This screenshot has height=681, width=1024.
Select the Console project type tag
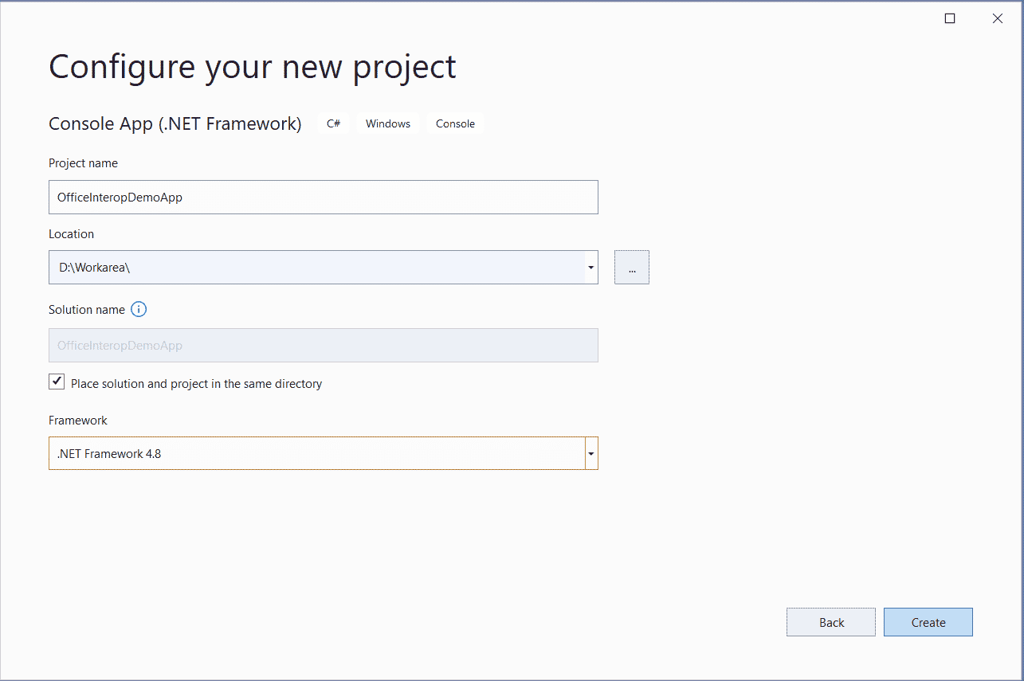(x=455, y=123)
